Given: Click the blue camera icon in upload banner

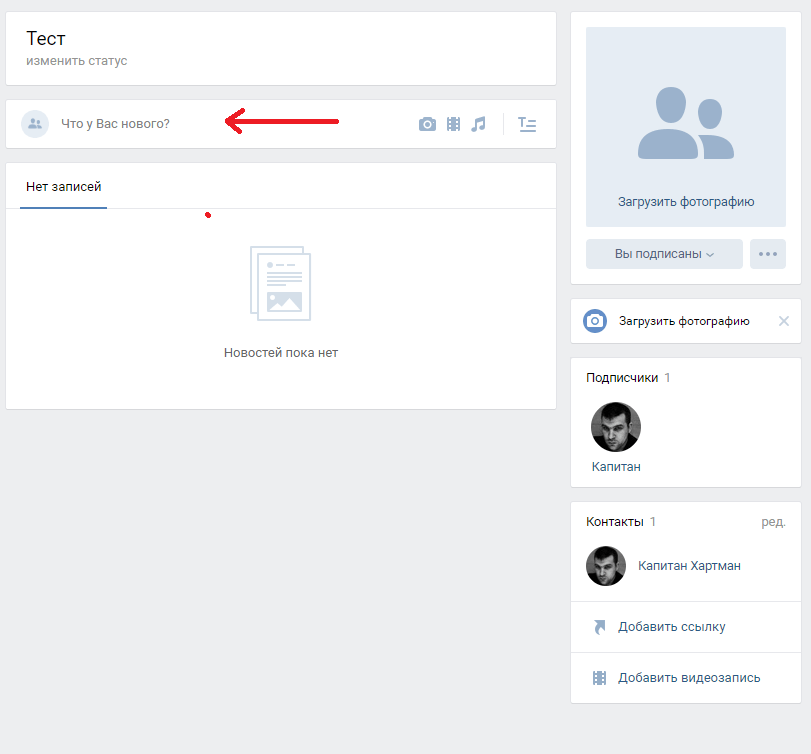Looking at the screenshot, I should pos(595,321).
